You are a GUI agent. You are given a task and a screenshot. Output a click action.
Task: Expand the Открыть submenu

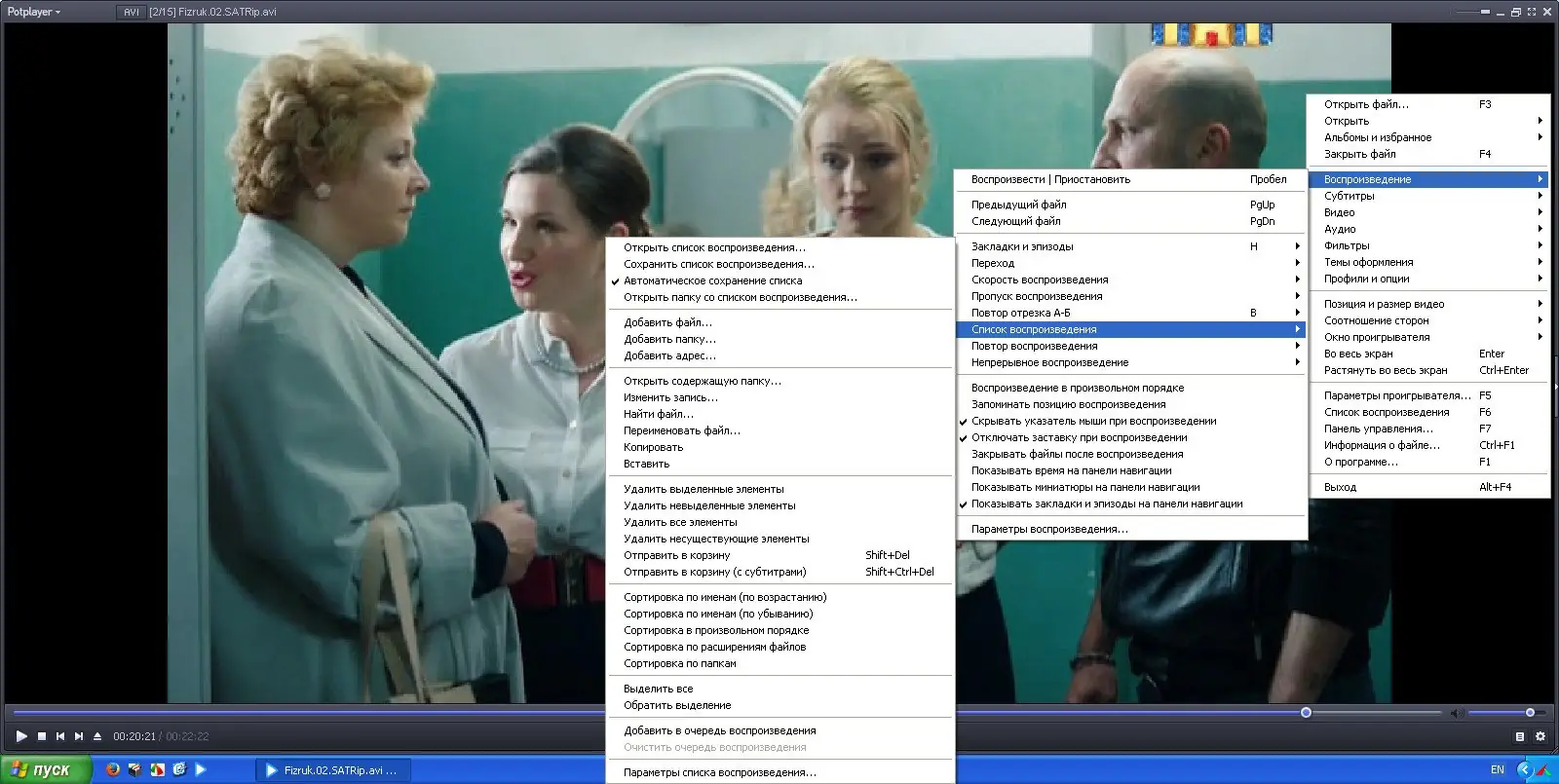(1428, 121)
